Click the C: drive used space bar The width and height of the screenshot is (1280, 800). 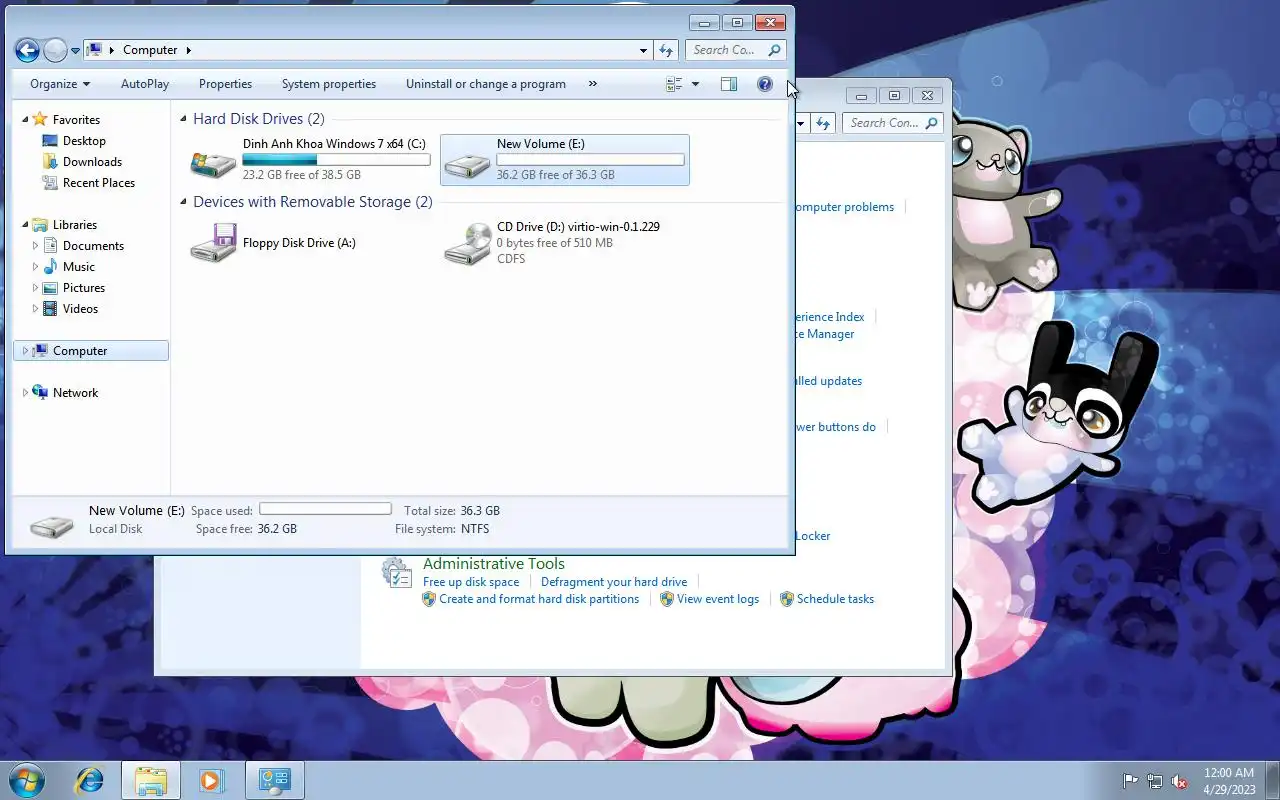point(336,160)
